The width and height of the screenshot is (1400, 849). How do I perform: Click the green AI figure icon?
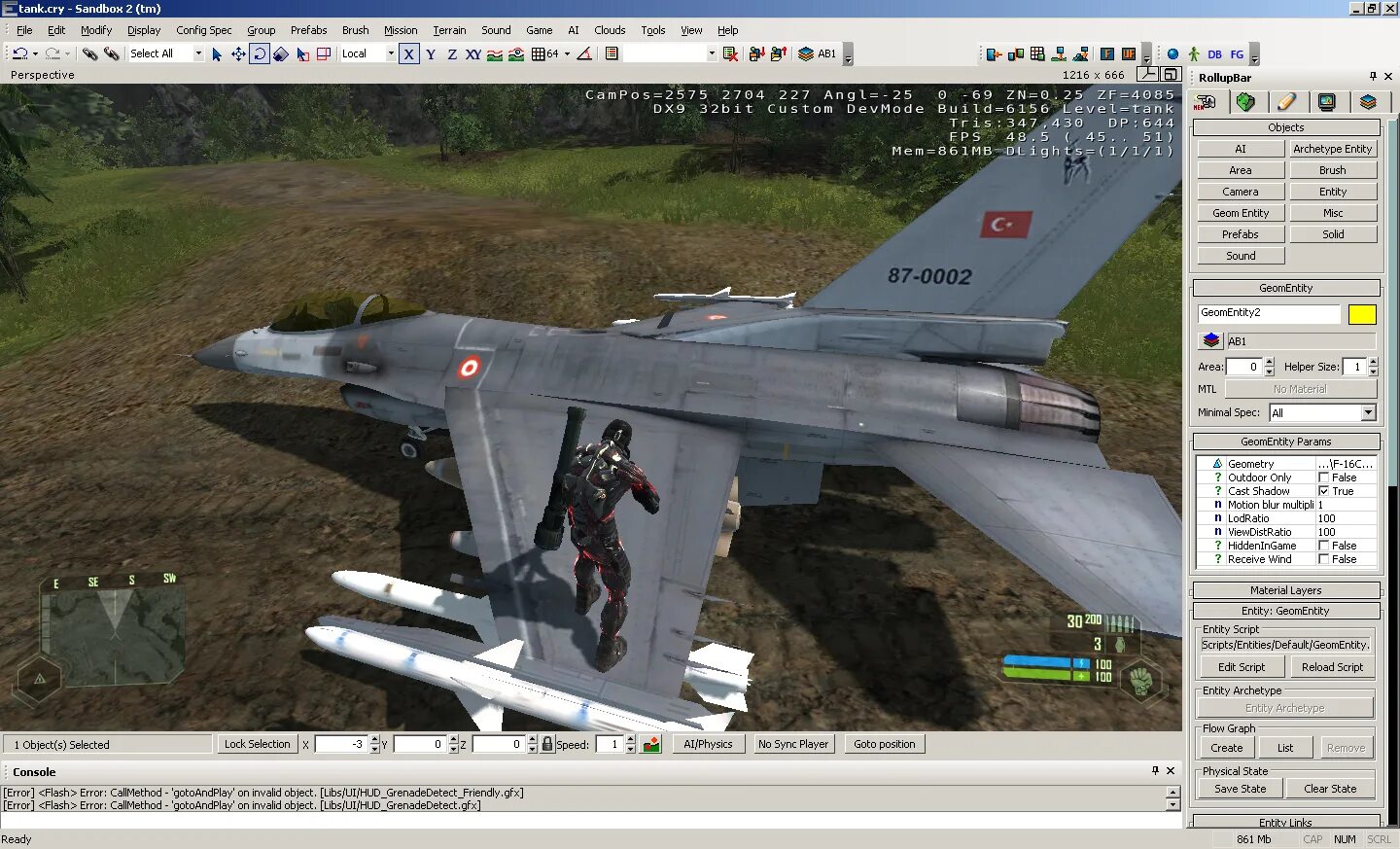[1194, 54]
